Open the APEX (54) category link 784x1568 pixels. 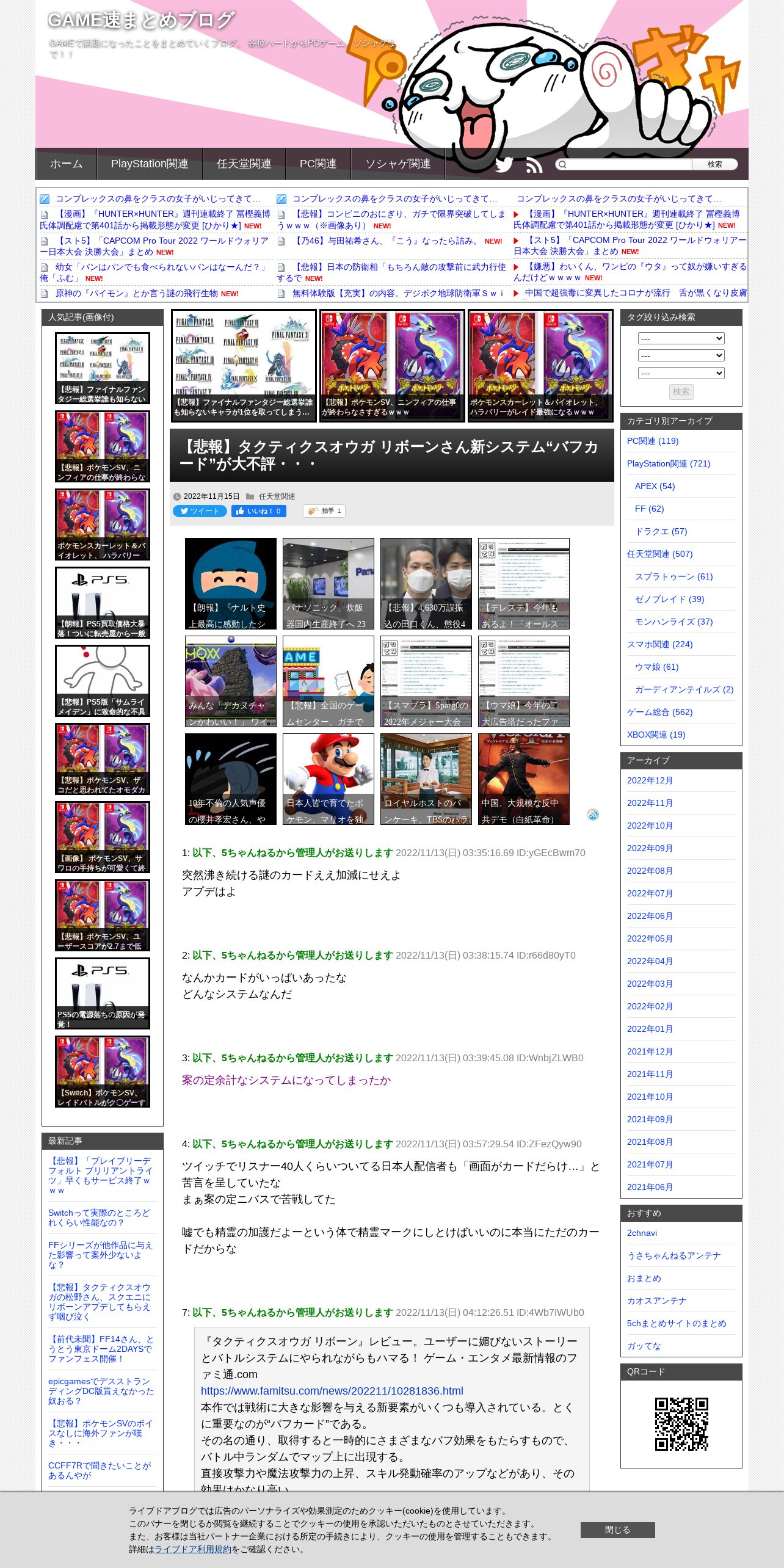[655, 486]
